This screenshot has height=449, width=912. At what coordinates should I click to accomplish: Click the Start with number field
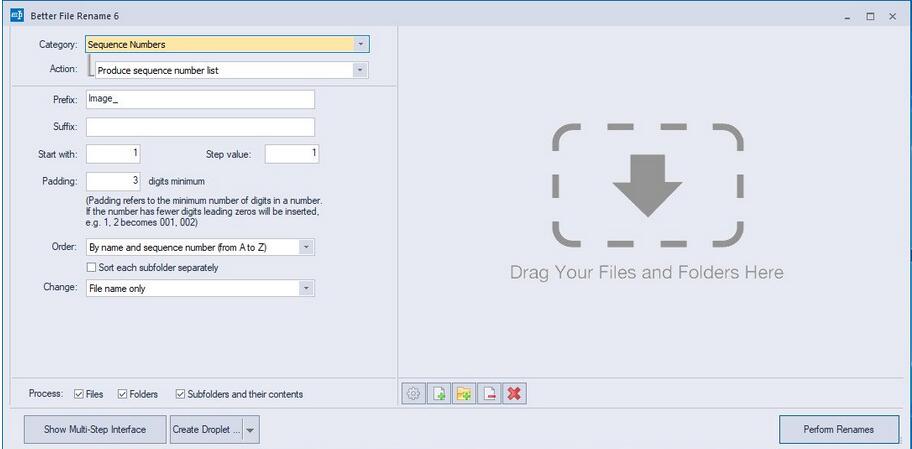[x=113, y=154]
